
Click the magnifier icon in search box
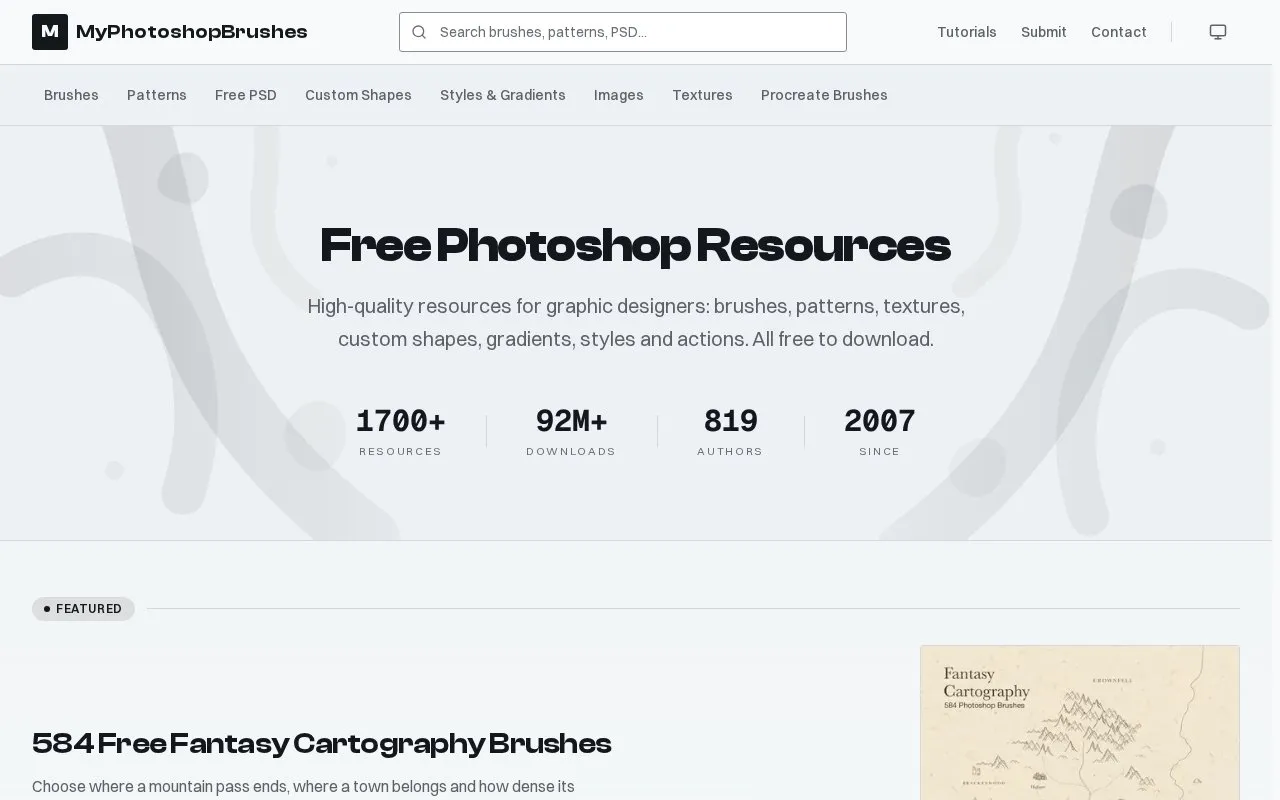(419, 32)
